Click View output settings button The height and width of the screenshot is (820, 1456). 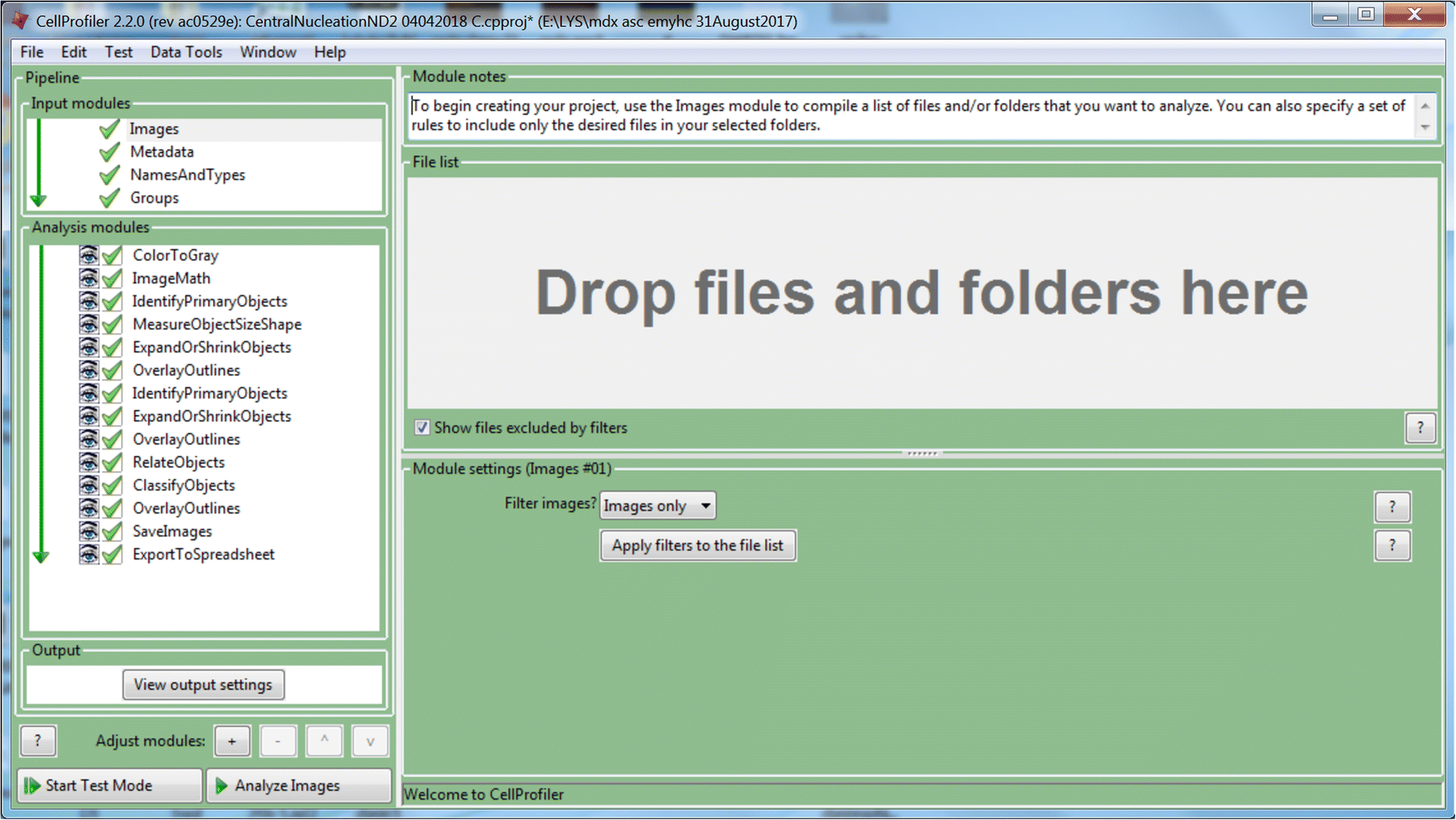click(204, 685)
